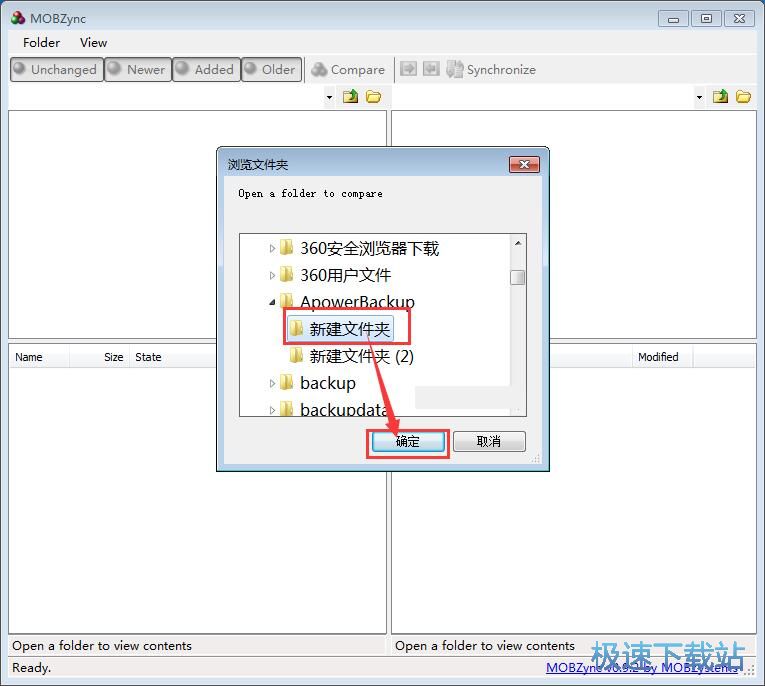Click the copy-to-left arrow icon
The height and width of the screenshot is (686, 765).
431,69
